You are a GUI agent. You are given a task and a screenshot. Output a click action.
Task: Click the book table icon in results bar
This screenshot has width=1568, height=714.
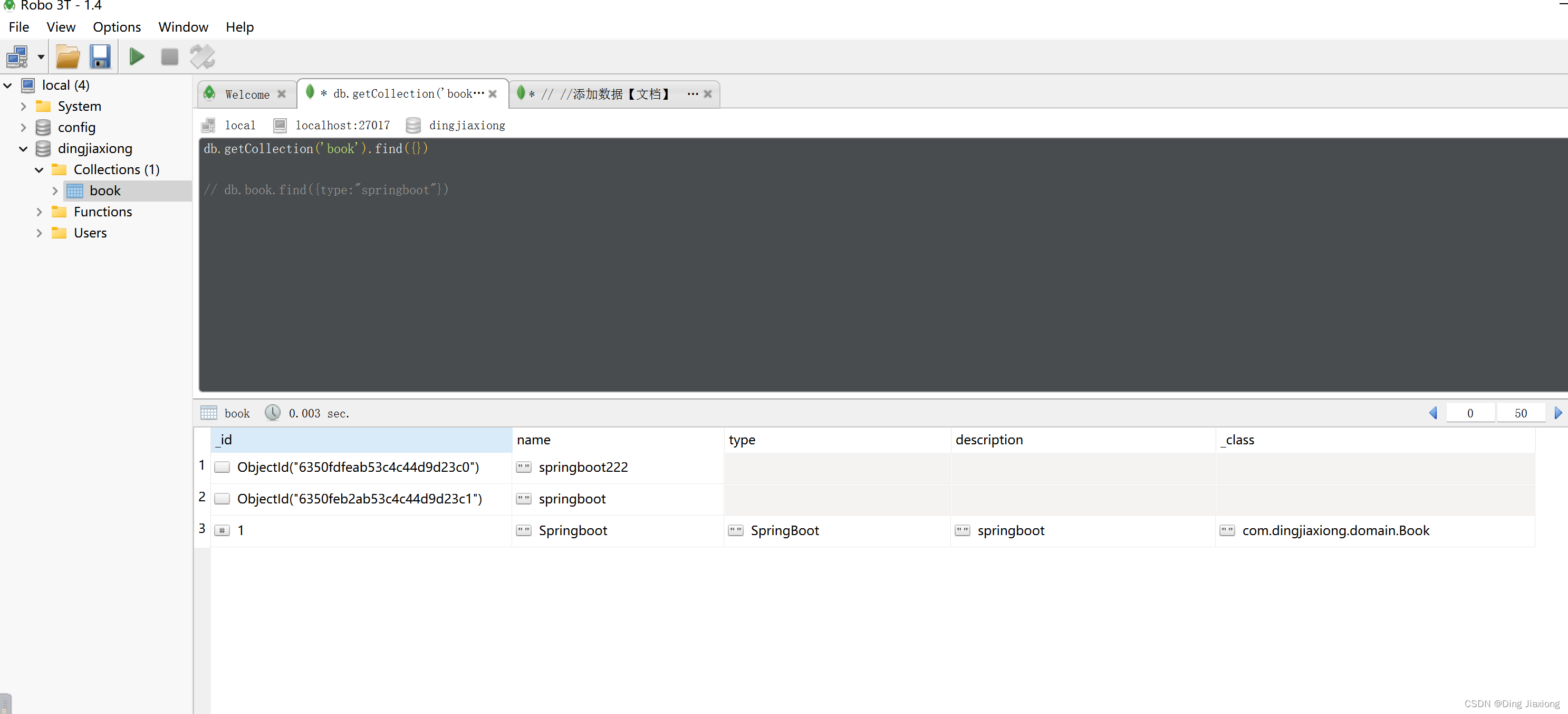(209, 413)
